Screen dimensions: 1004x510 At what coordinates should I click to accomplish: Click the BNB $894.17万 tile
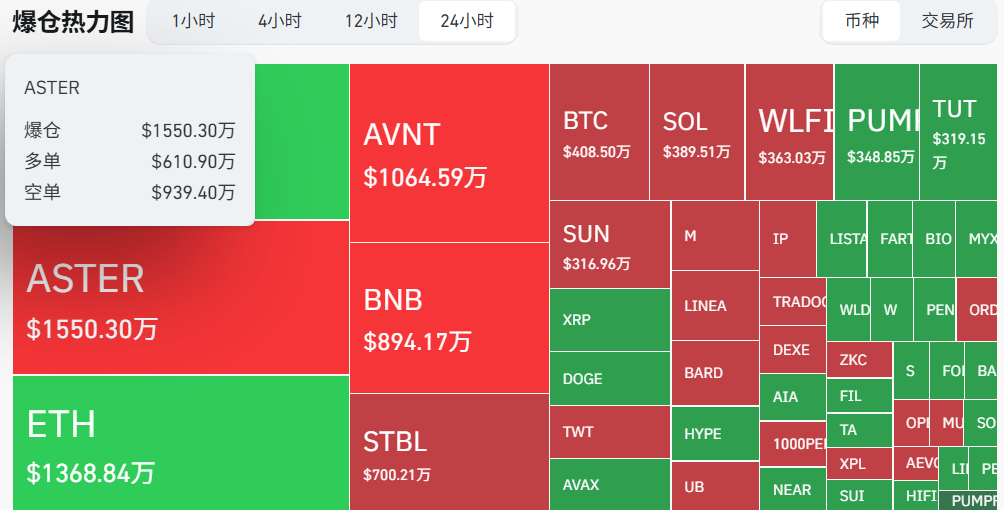click(449, 318)
